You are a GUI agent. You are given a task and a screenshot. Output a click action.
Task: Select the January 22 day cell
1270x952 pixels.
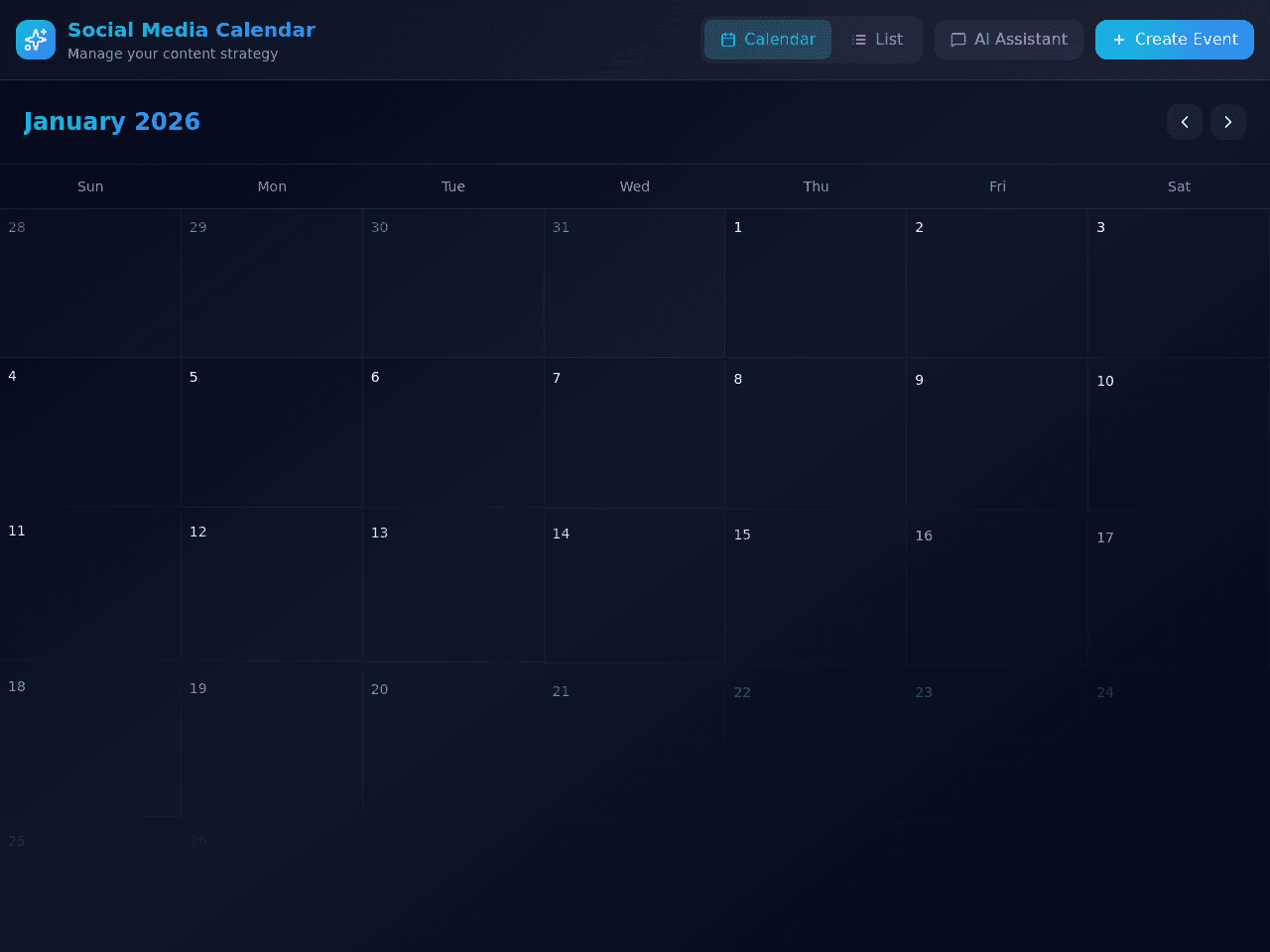click(x=816, y=749)
